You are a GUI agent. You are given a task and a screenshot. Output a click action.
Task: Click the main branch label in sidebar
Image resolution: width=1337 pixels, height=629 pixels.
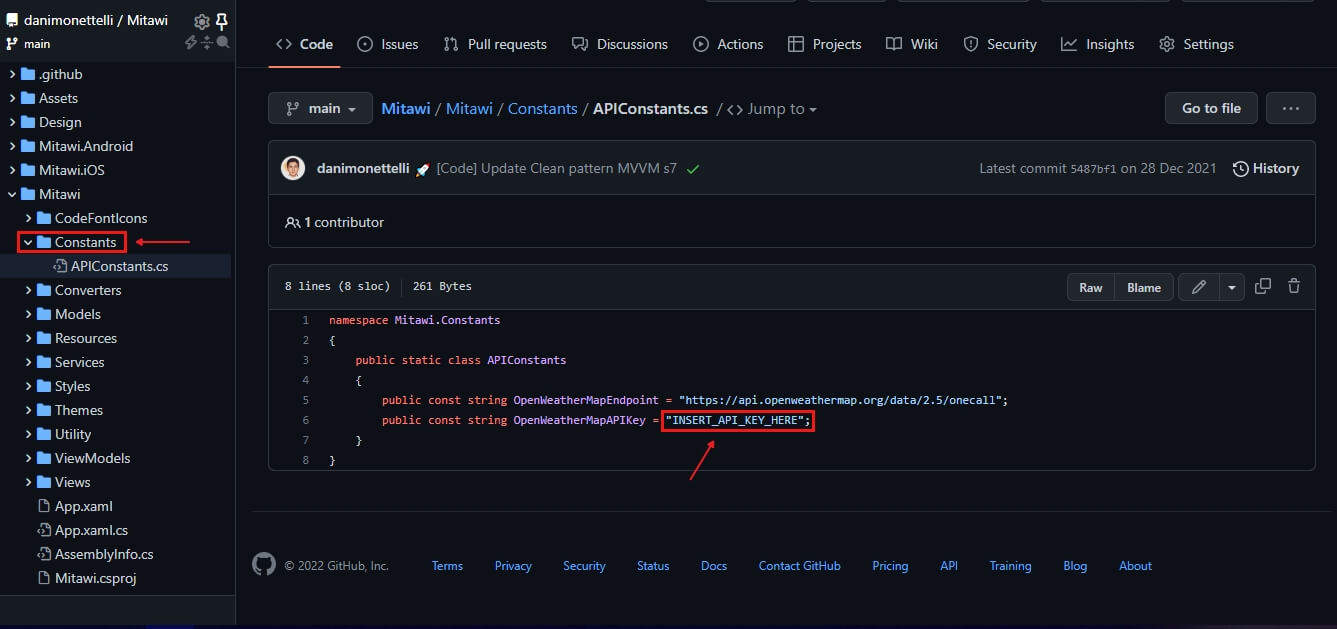coord(37,44)
